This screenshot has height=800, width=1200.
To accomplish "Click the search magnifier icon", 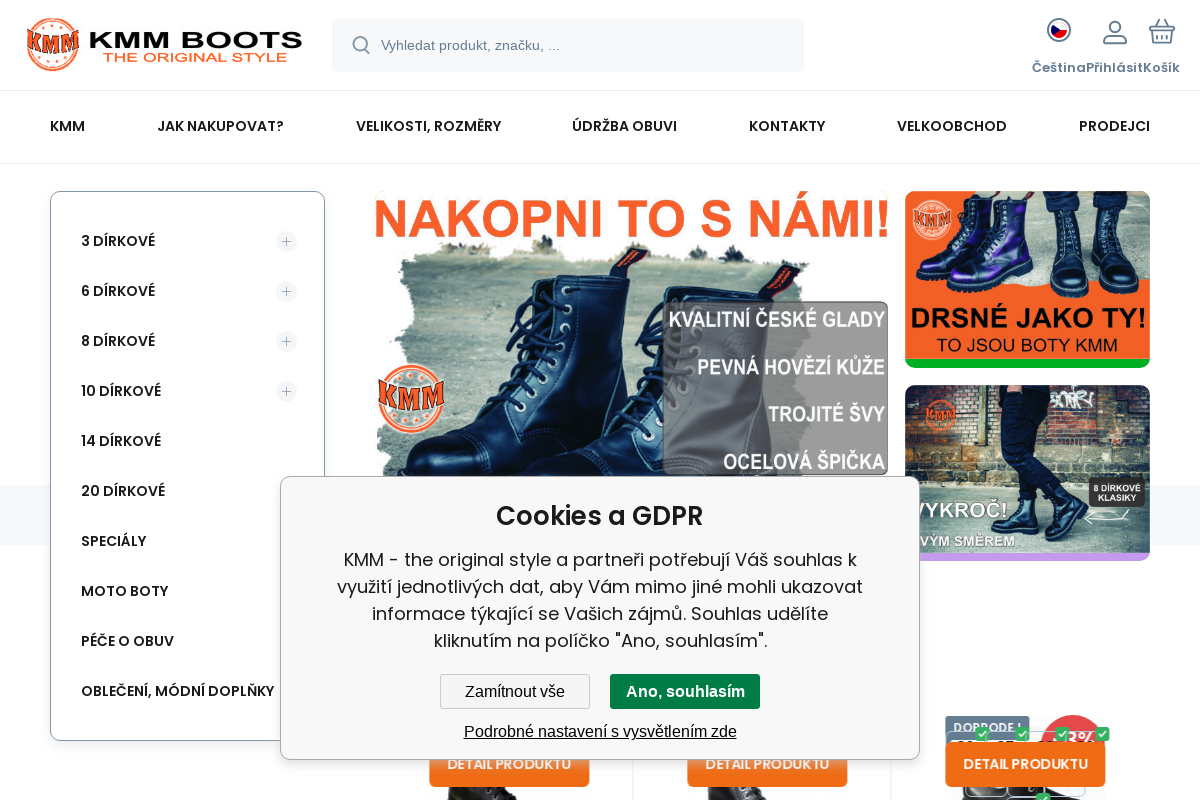I will 361,45.
